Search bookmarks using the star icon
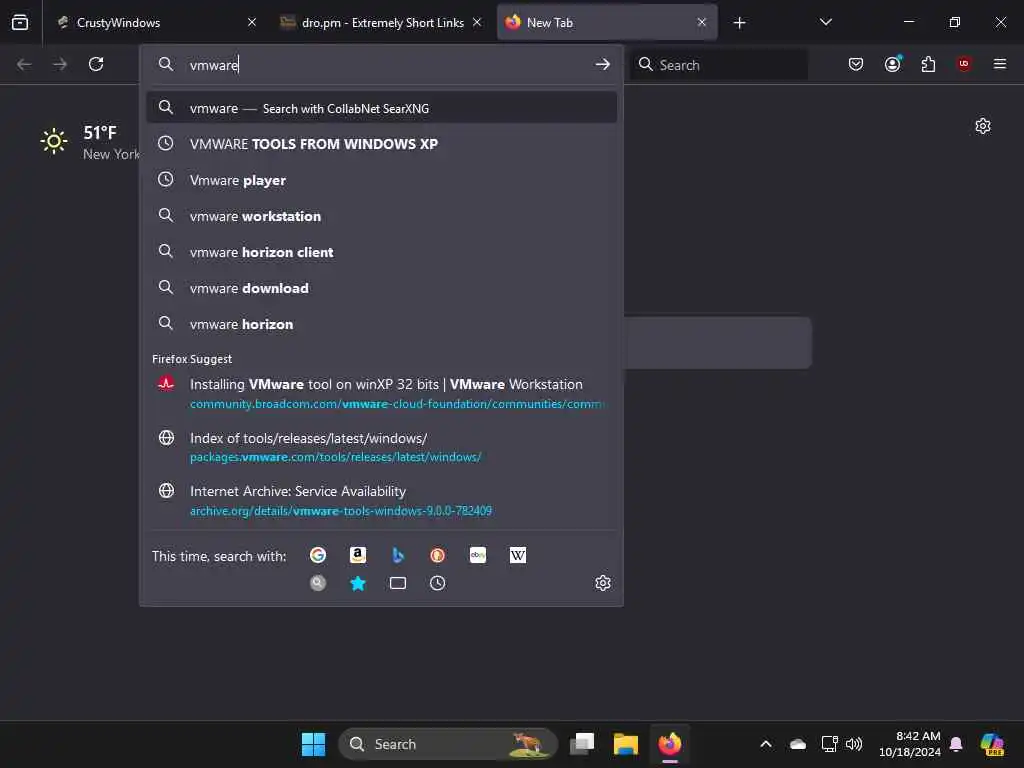1024x768 pixels. pyautogui.click(x=358, y=583)
